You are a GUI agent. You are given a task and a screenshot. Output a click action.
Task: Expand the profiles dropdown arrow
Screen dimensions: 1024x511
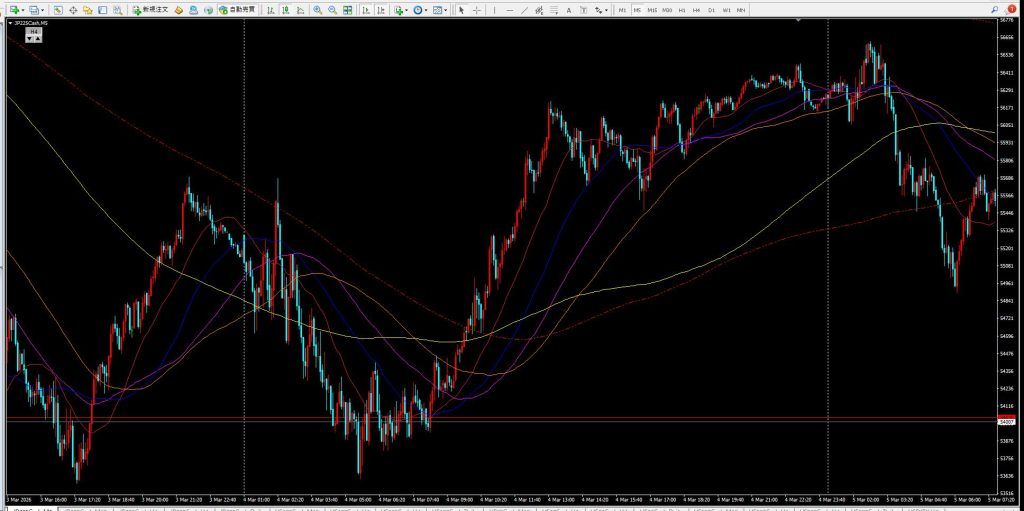pos(42,9)
